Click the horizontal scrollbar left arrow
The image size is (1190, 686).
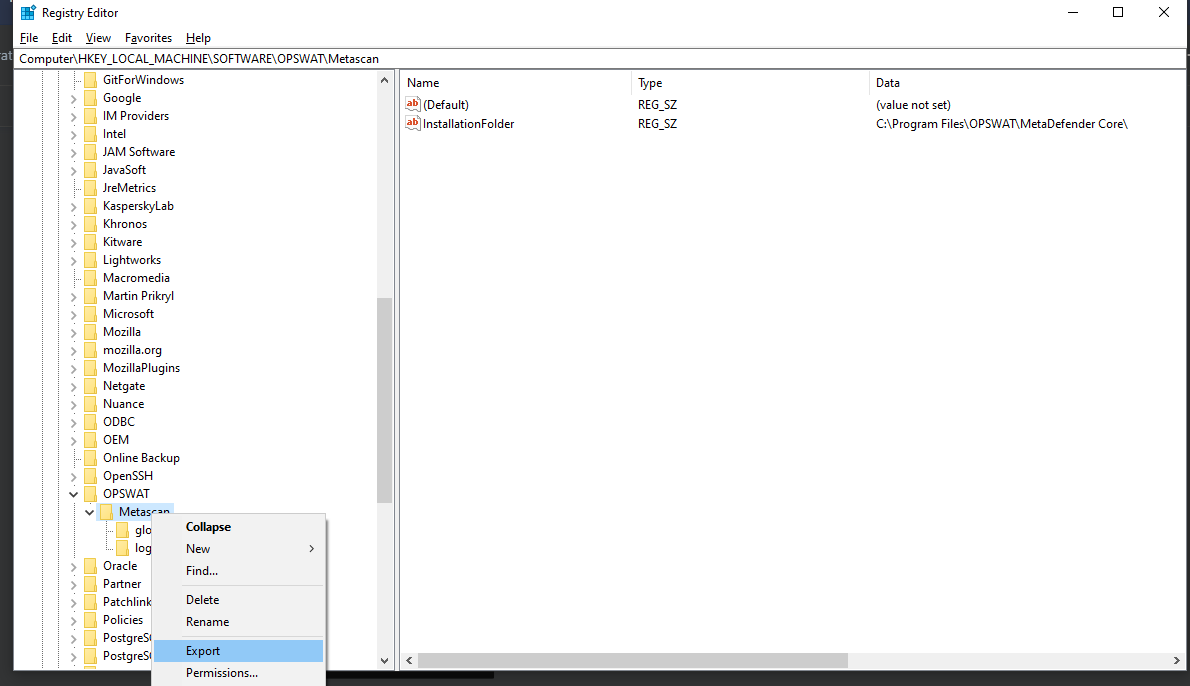[x=409, y=660]
